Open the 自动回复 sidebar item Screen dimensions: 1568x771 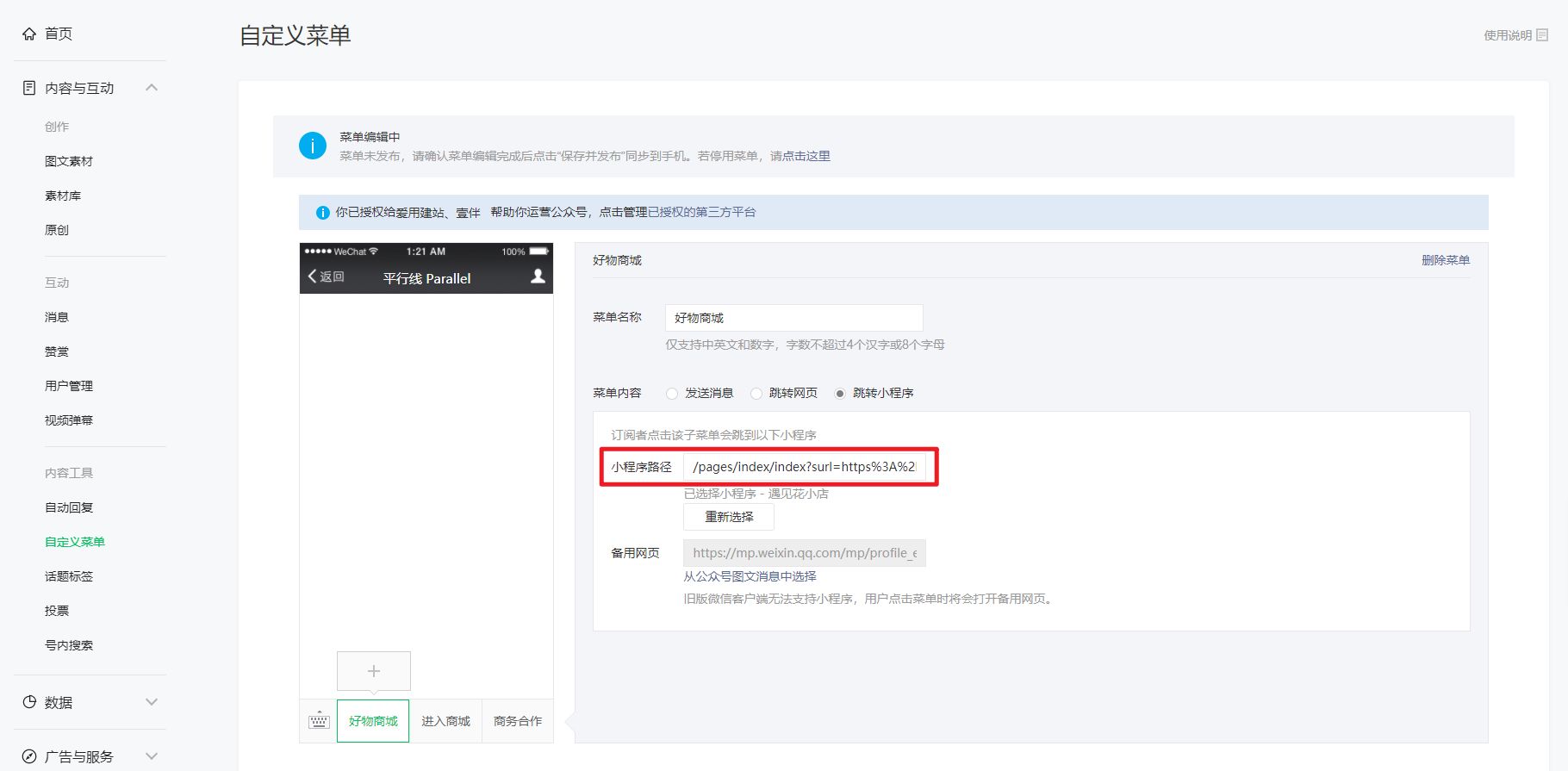[x=69, y=507]
